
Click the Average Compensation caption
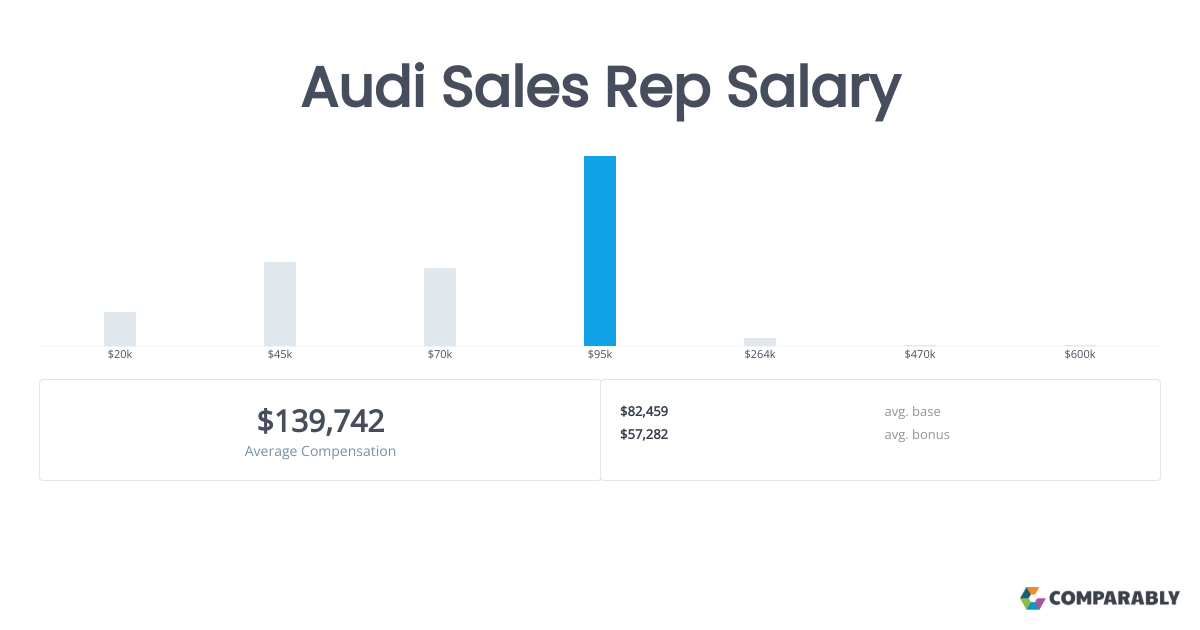320,451
